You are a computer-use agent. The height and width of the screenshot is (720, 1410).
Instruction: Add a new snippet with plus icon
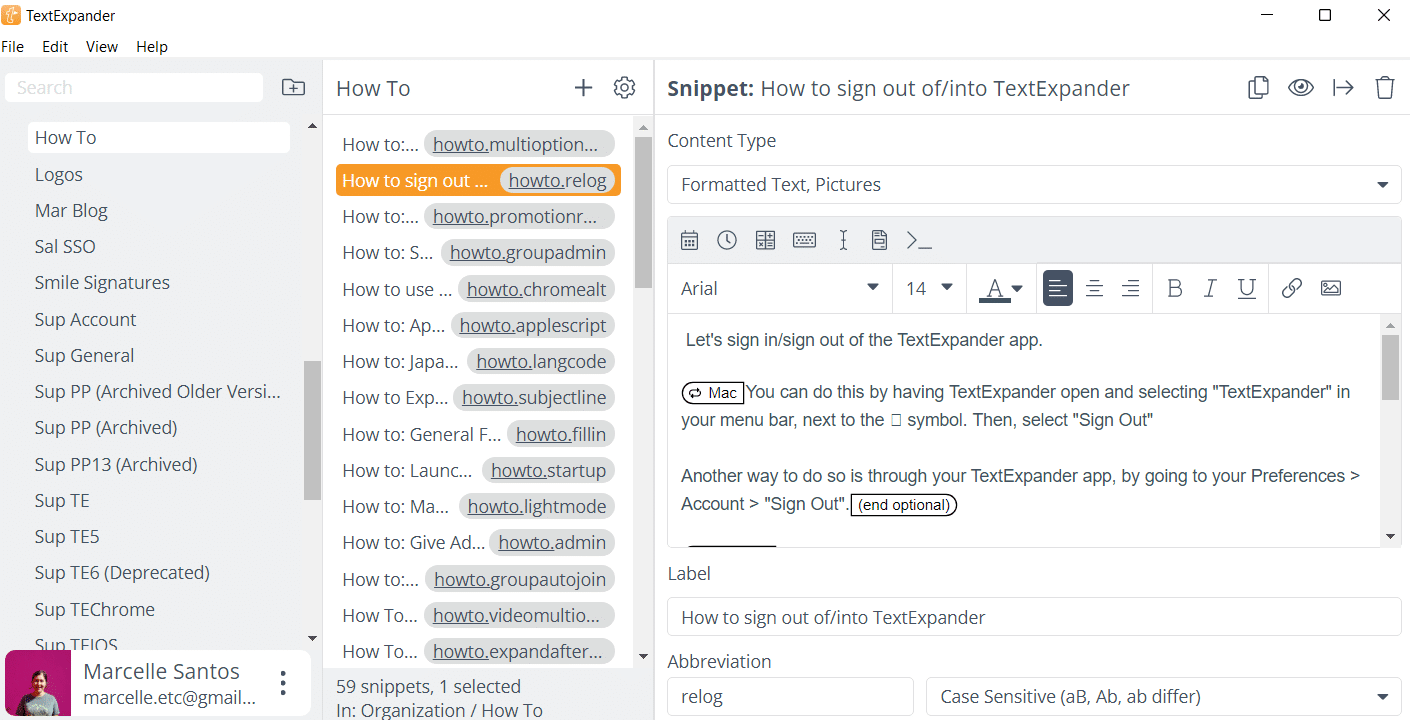click(583, 88)
